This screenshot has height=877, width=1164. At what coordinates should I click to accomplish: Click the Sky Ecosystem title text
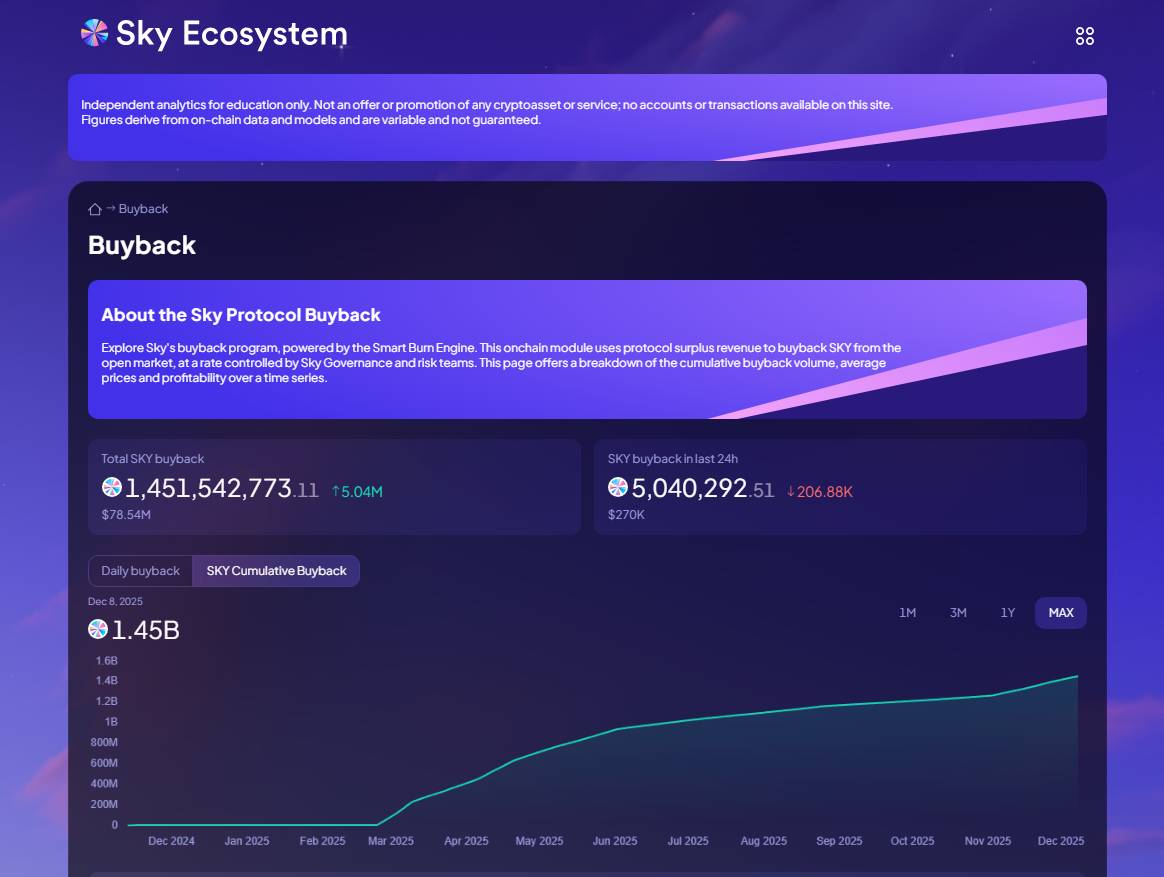pyautogui.click(x=231, y=34)
